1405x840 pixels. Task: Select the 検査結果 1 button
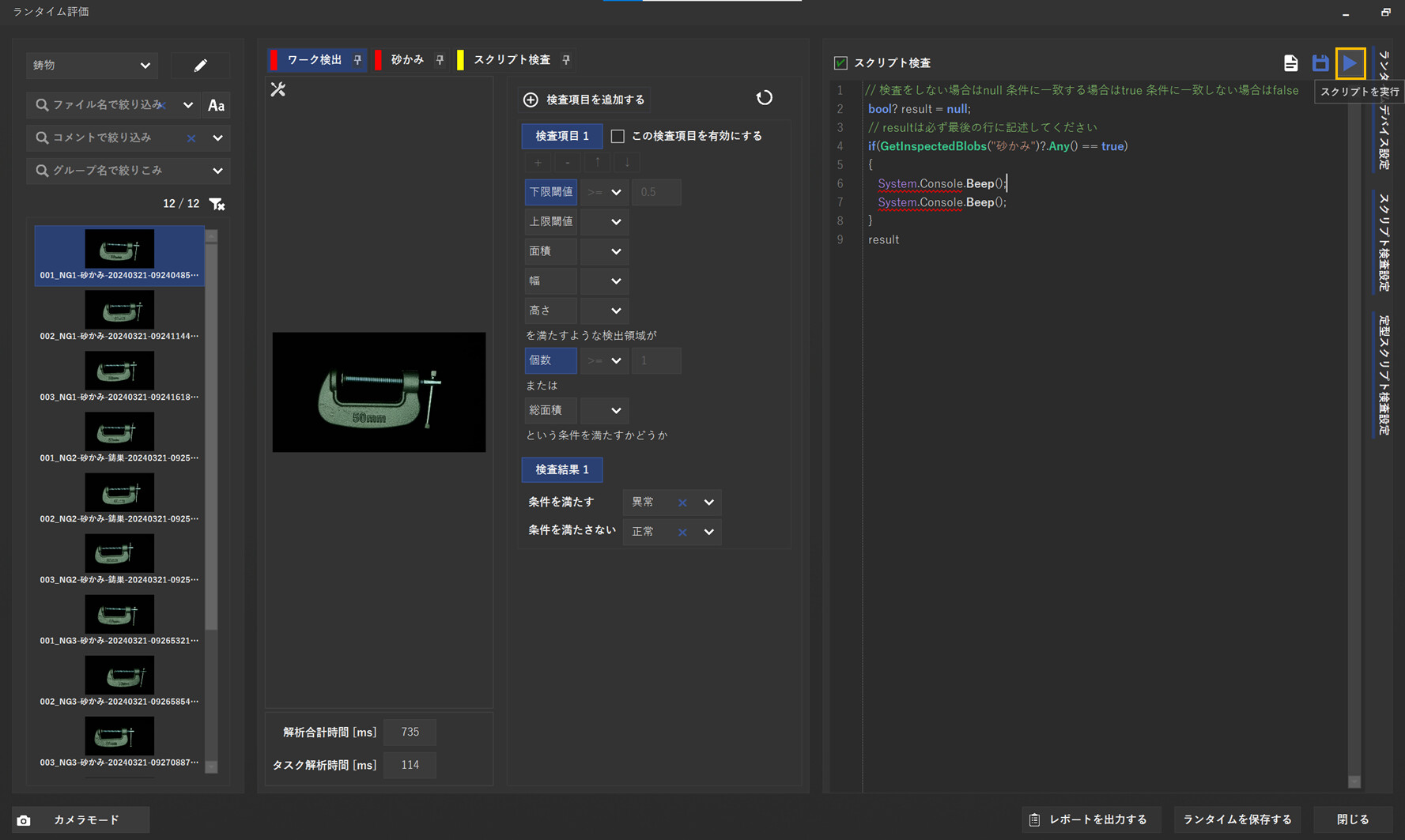[562, 469]
